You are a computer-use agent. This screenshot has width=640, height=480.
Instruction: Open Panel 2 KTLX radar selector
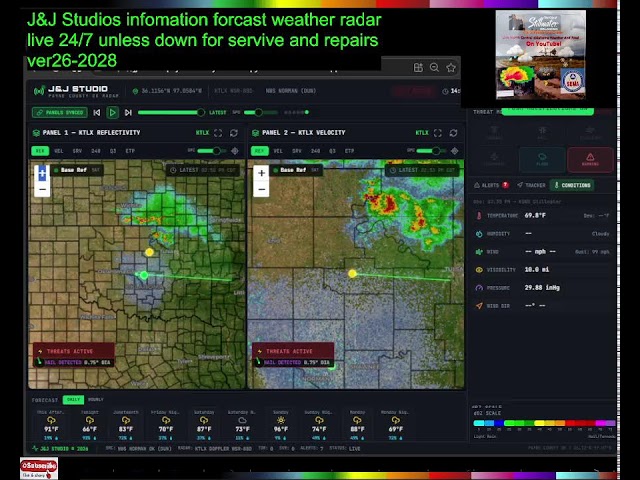422,133
